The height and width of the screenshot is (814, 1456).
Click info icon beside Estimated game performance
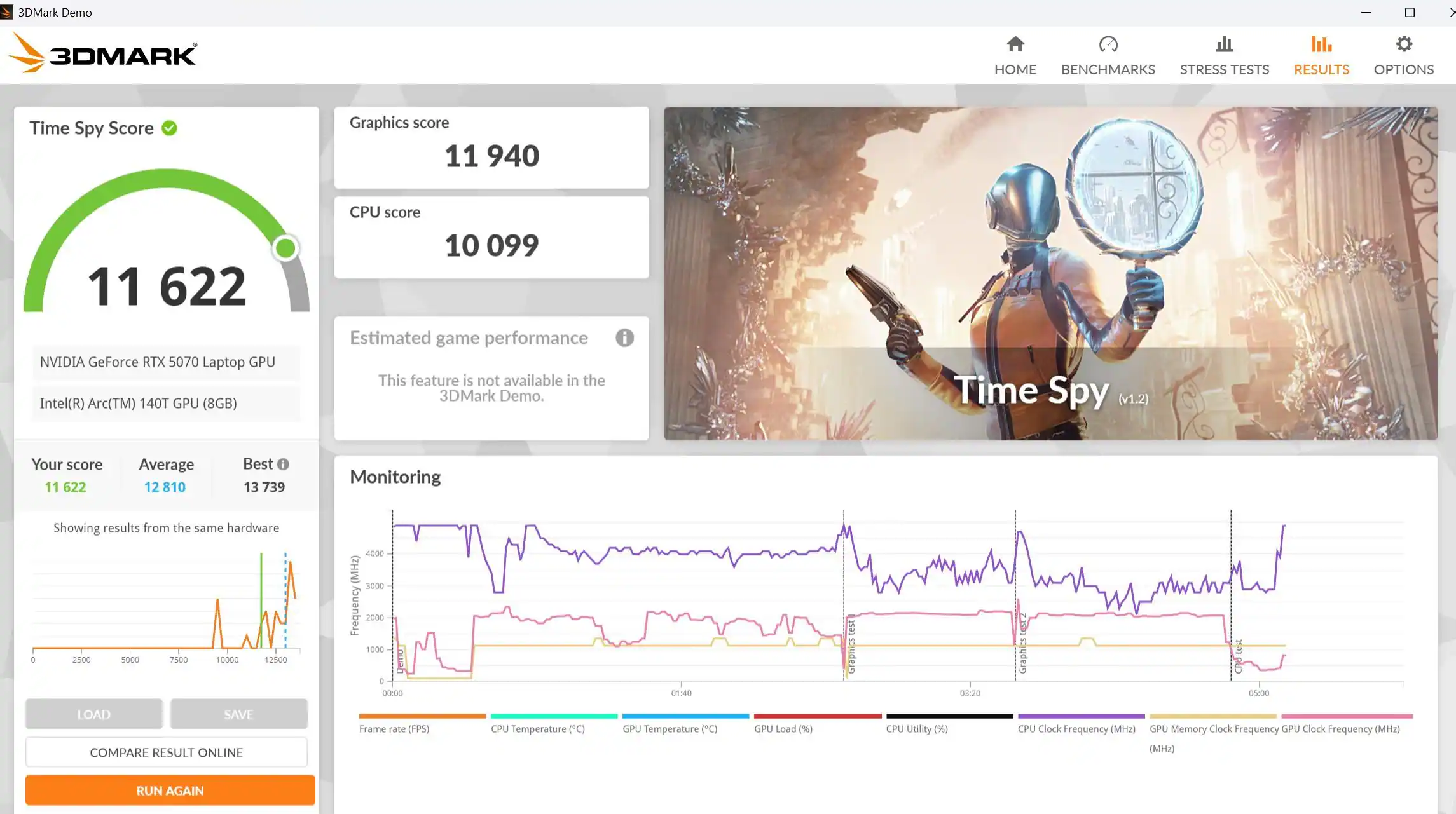click(624, 338)
